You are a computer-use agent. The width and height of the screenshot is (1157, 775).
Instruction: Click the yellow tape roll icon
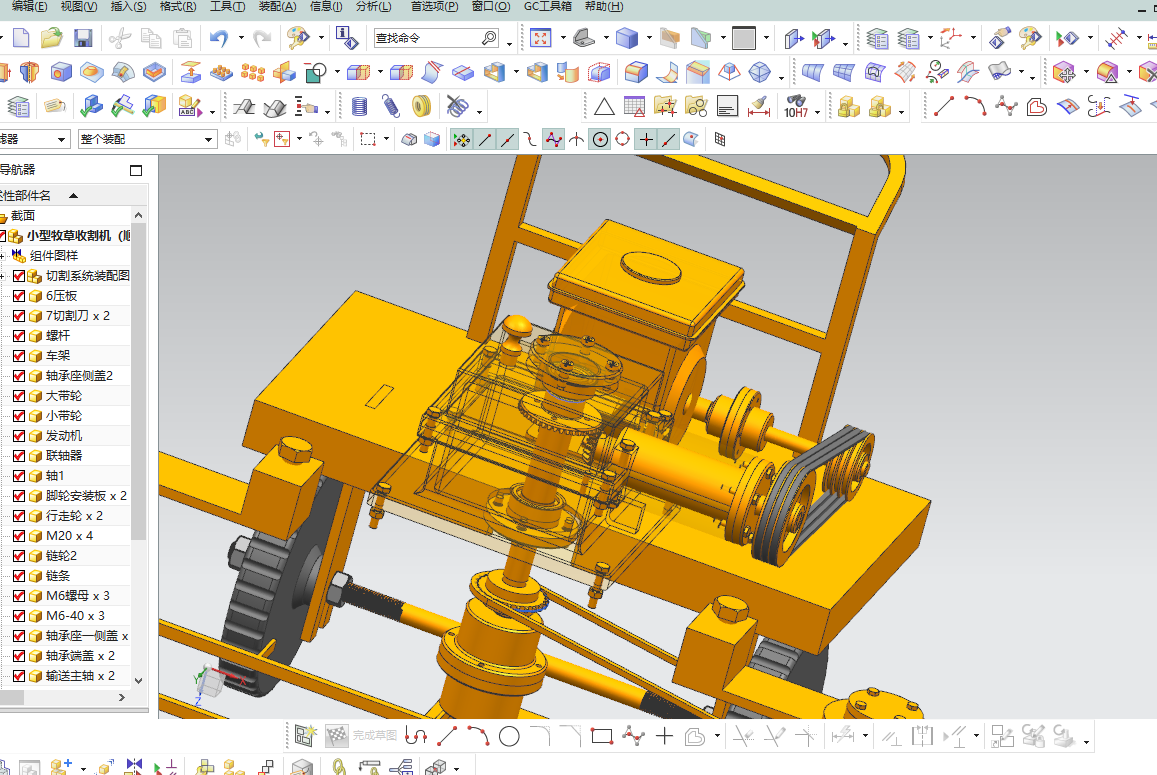[x=421, y=107]
